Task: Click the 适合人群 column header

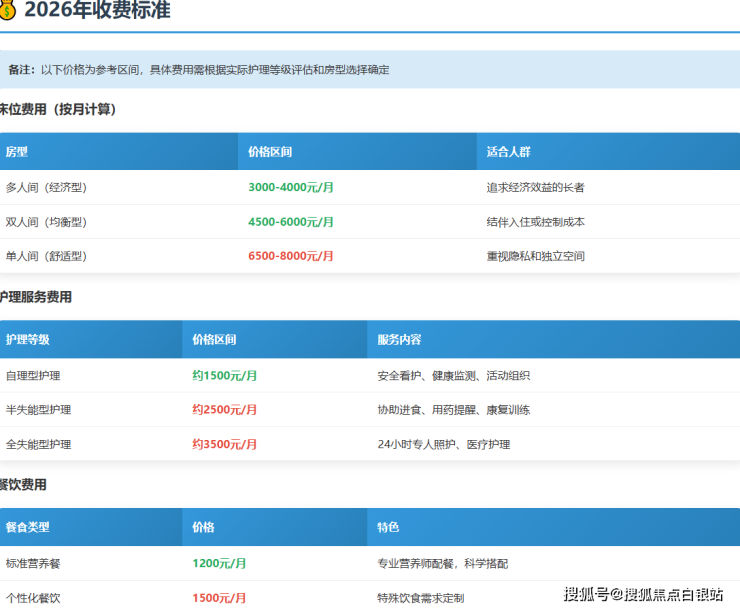Action: 508,152
